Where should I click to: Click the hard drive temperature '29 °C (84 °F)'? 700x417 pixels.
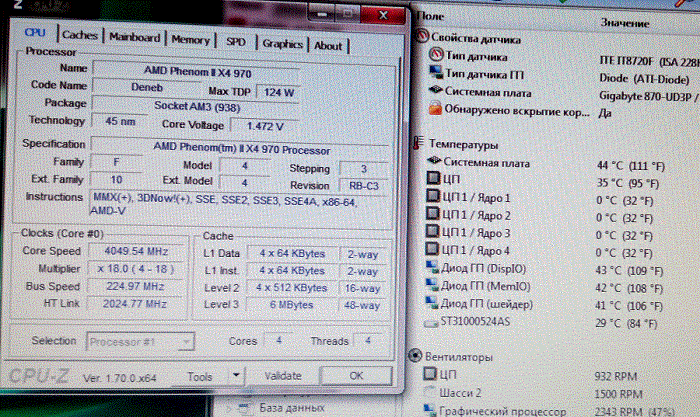point(626,323)
